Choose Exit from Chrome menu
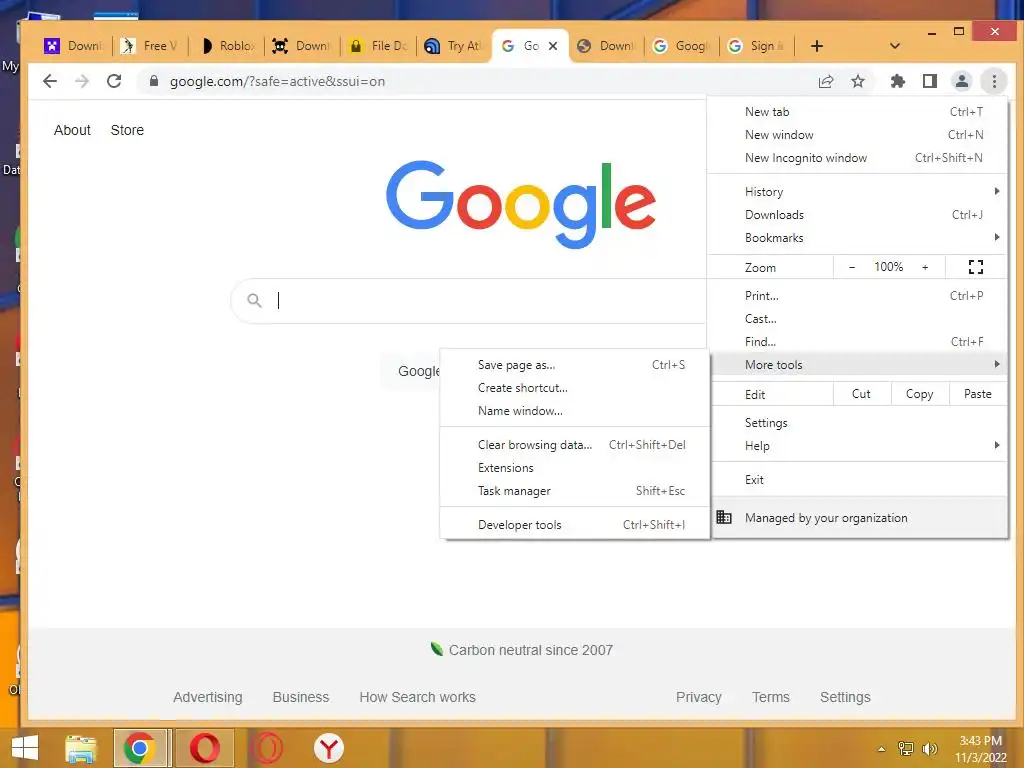1024x768 pixels. pyautogui.click(x=857, y=479)
